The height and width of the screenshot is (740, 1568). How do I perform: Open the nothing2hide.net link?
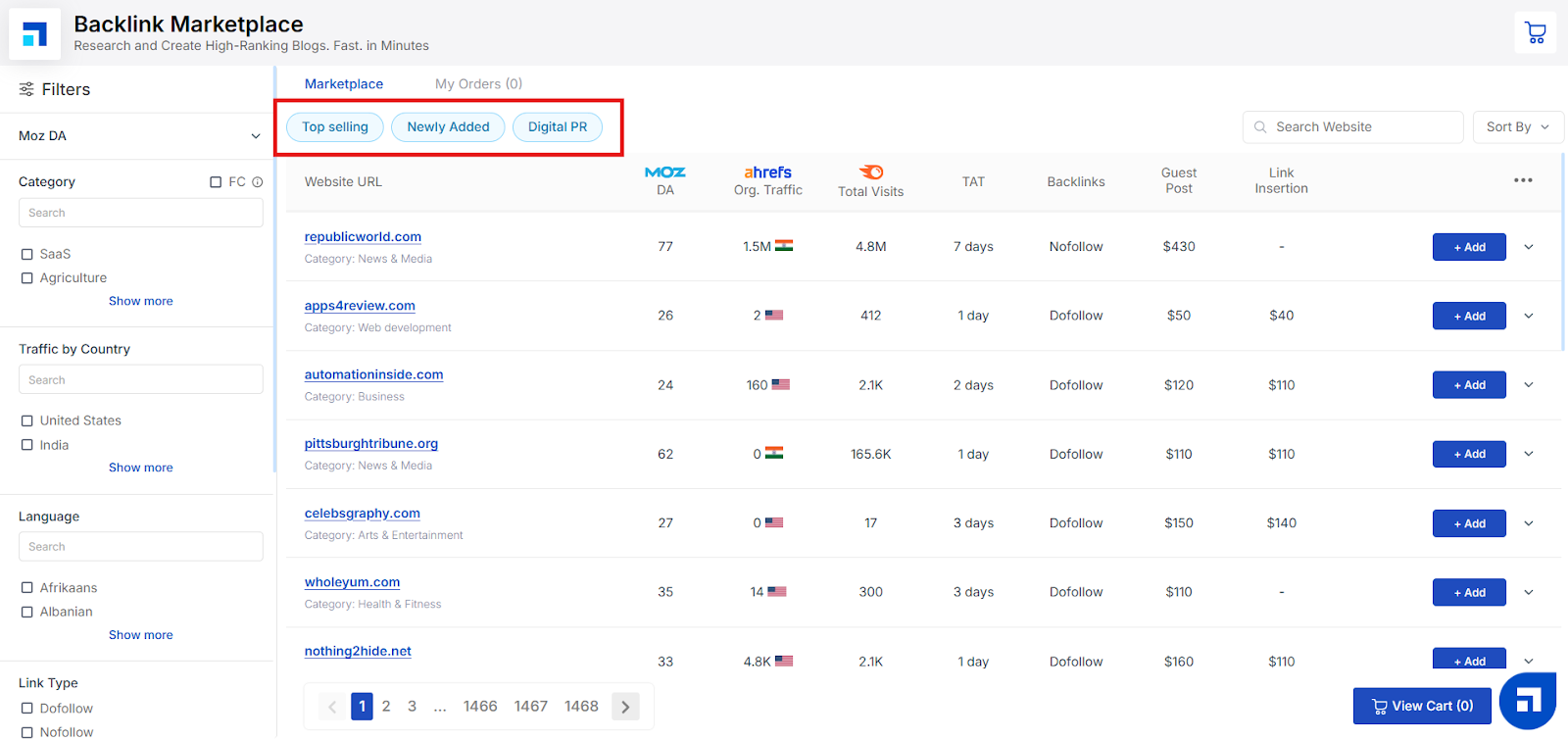coord(358,652)
